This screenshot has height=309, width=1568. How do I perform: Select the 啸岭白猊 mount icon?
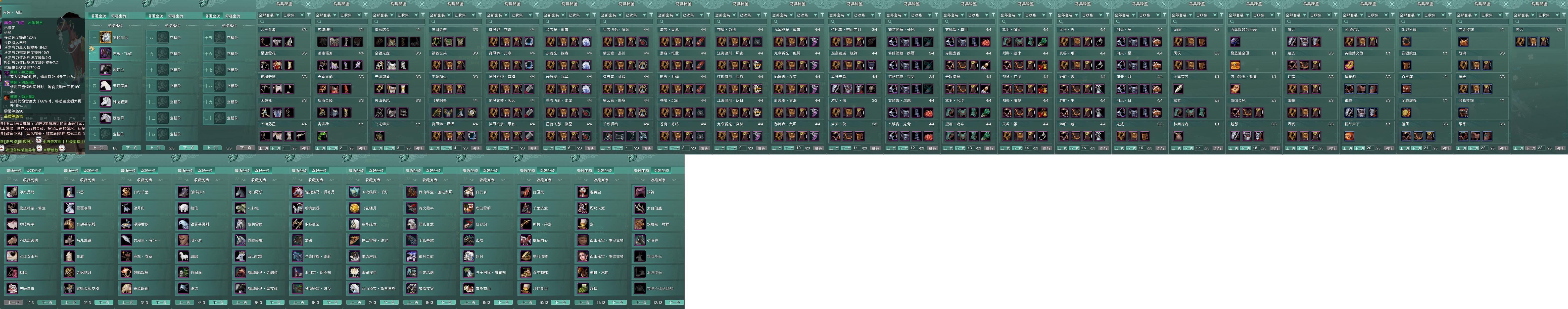tap(106, 38)
